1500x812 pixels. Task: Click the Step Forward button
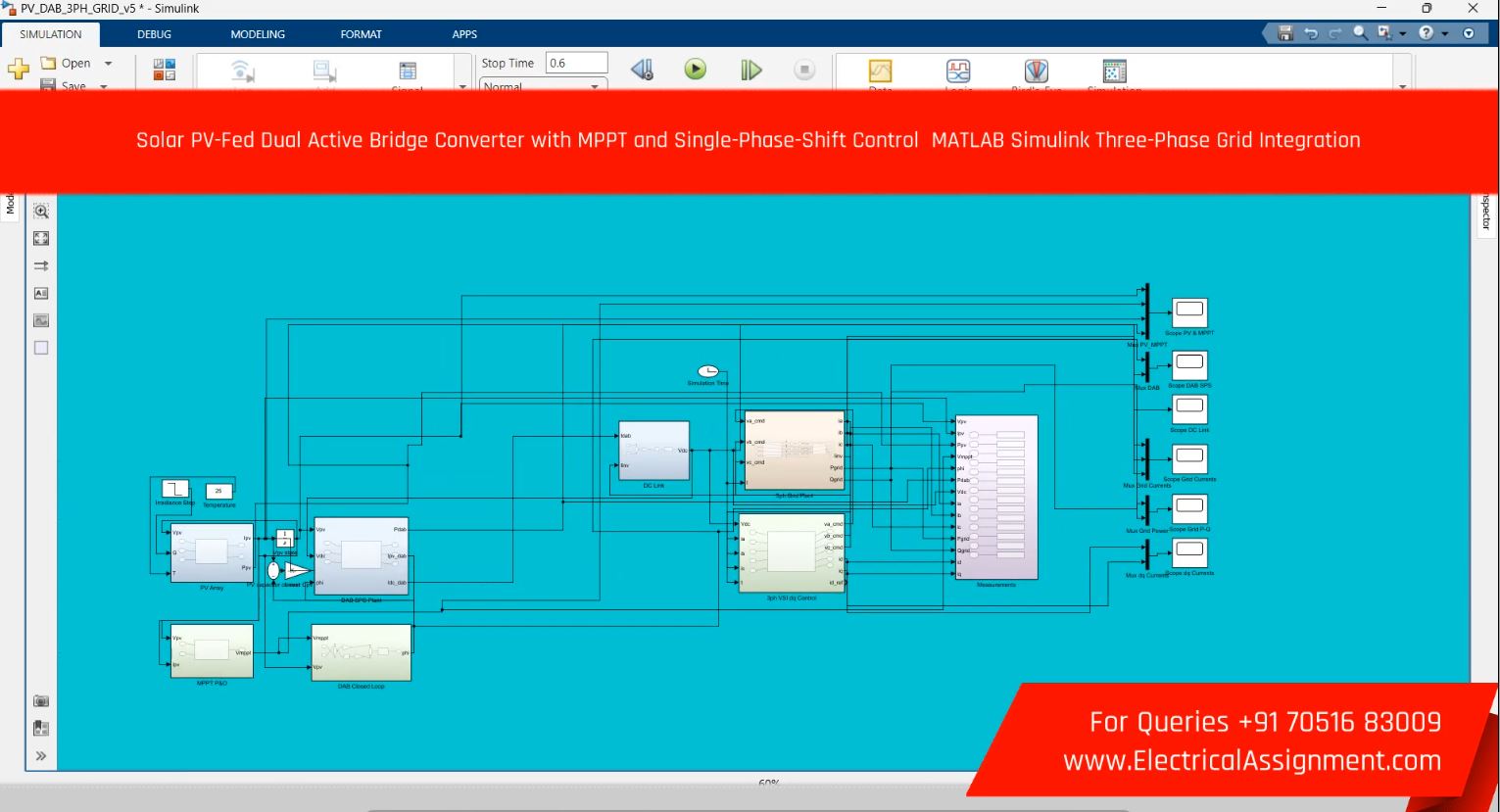(750, 70)
